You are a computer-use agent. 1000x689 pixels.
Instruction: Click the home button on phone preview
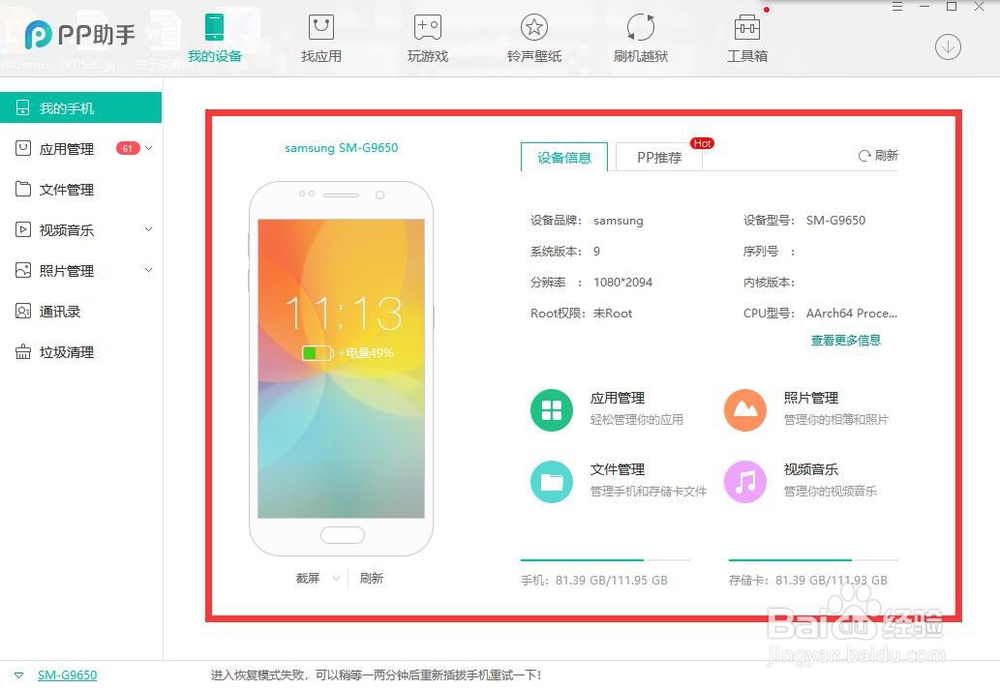click(342, 535)
